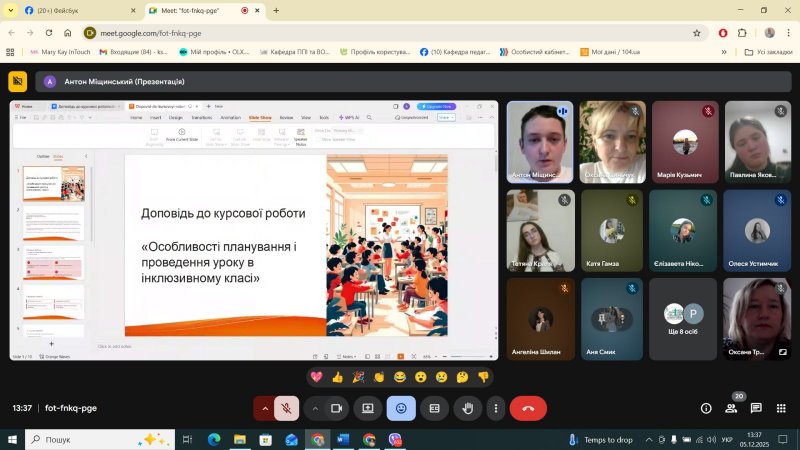Toggle the emoji reactions bar
This screenshot has height=450, width=800.
tap(401, 408)
